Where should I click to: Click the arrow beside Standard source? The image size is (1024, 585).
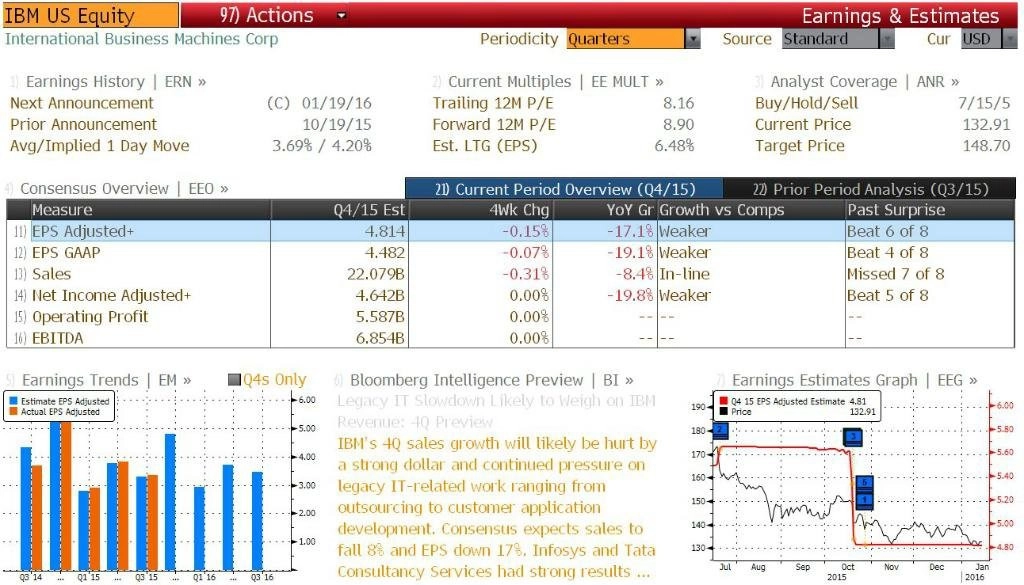[886, 39]
